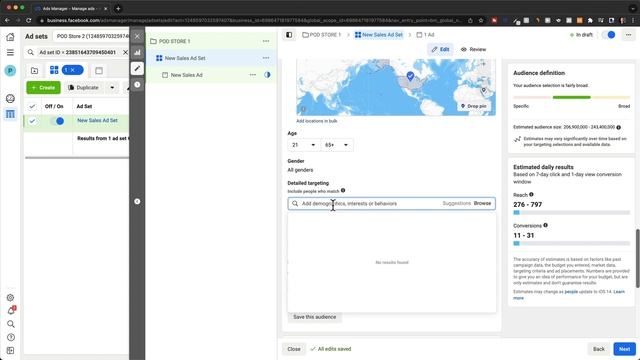
Task: Click the half-circle draft status icon
Action: [x=267, y=75]
